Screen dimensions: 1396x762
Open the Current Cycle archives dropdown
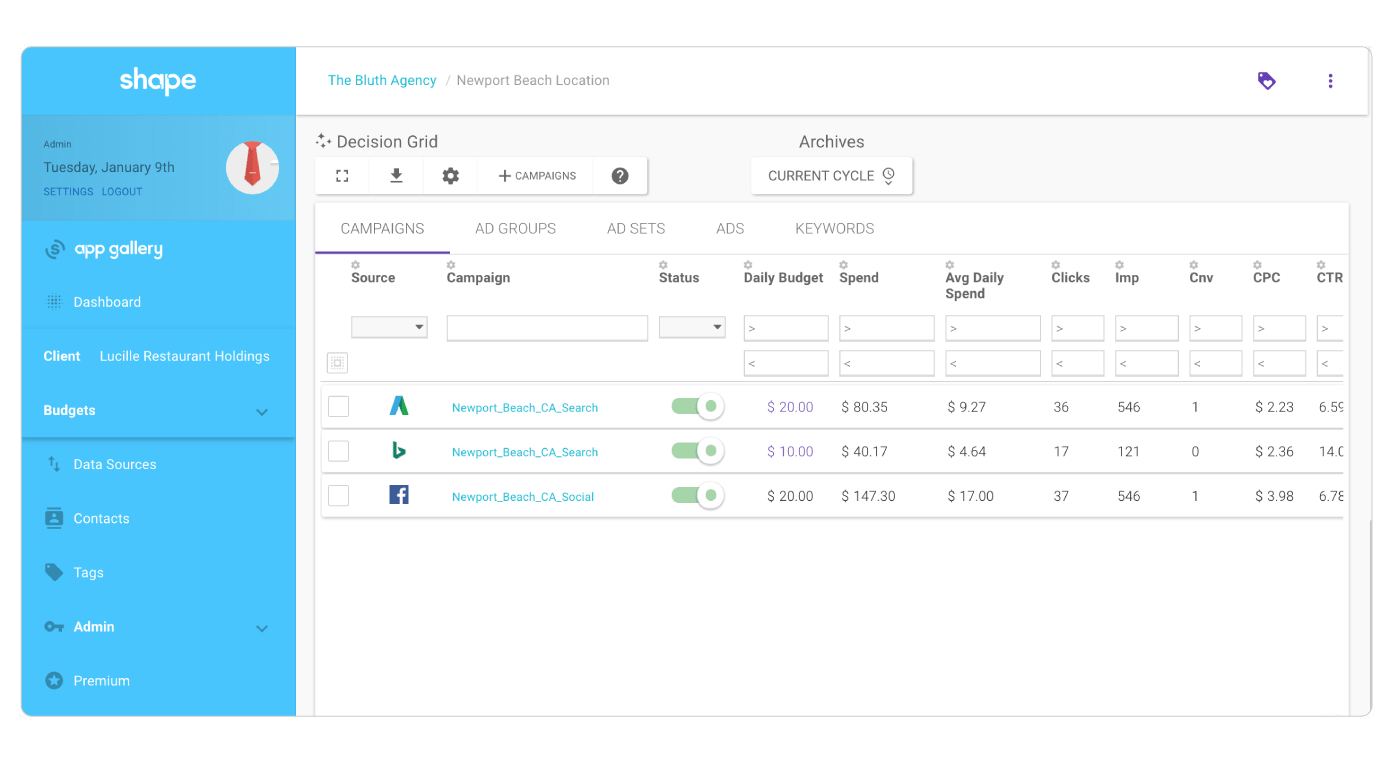(x=831, y=176)
